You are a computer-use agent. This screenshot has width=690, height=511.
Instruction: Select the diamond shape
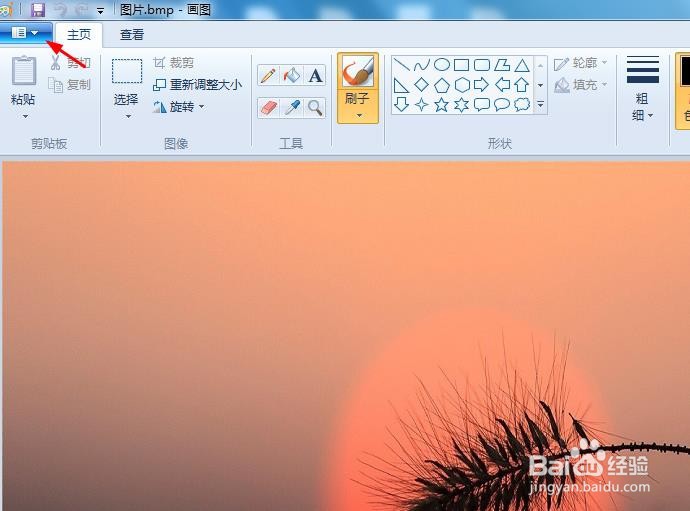point(422,85)
